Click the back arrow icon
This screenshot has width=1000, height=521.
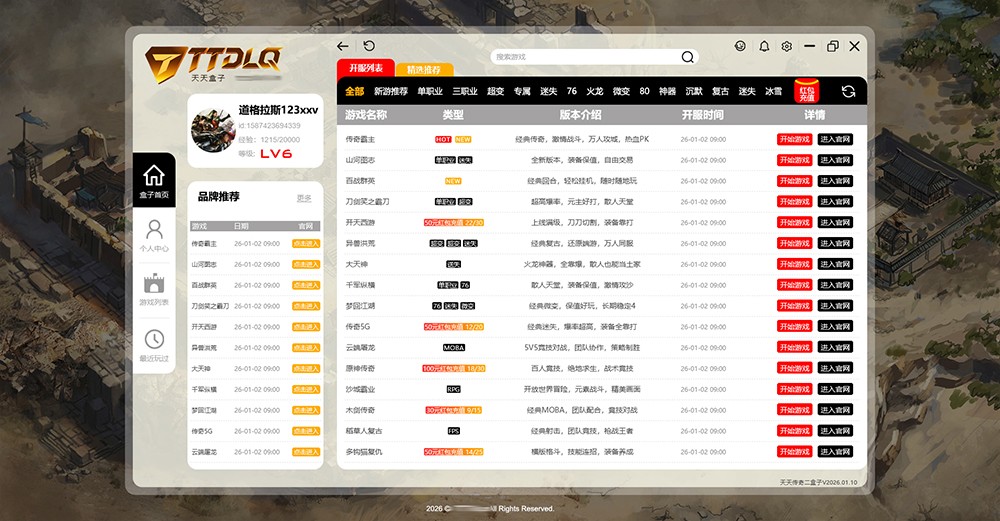343,46
